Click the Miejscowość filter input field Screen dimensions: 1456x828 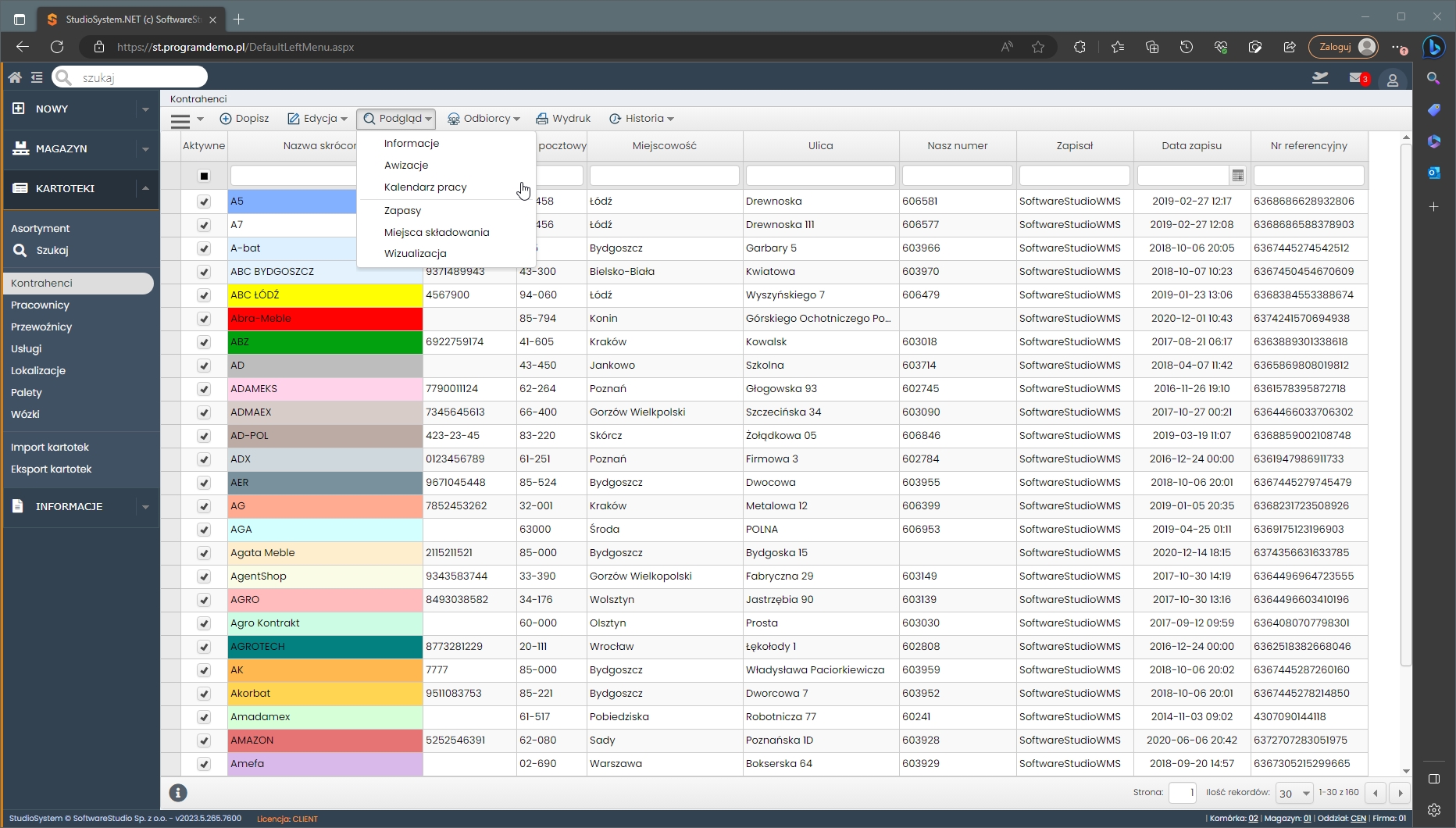coord(664,176)
